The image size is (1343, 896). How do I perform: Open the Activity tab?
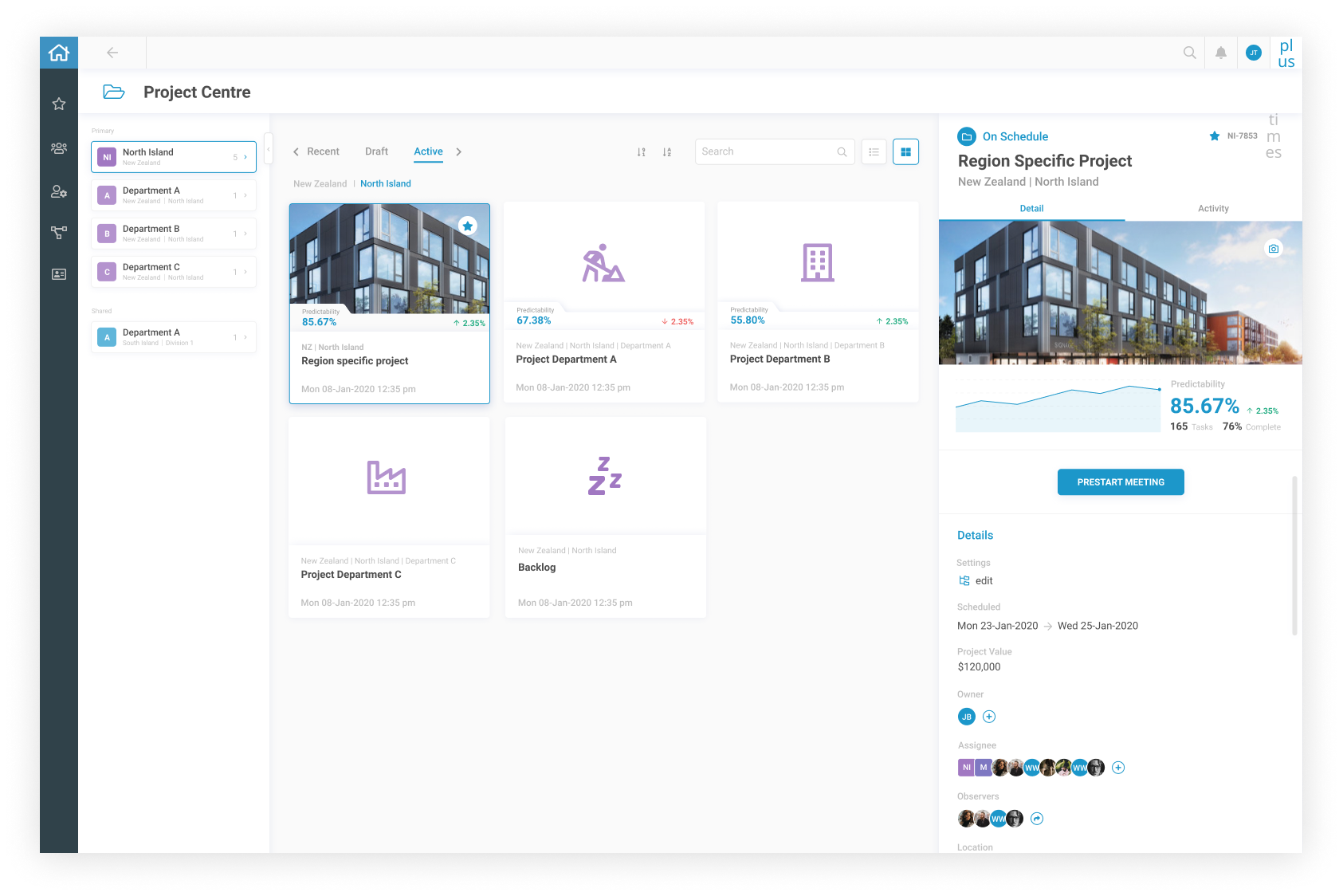coord(1212,209)
